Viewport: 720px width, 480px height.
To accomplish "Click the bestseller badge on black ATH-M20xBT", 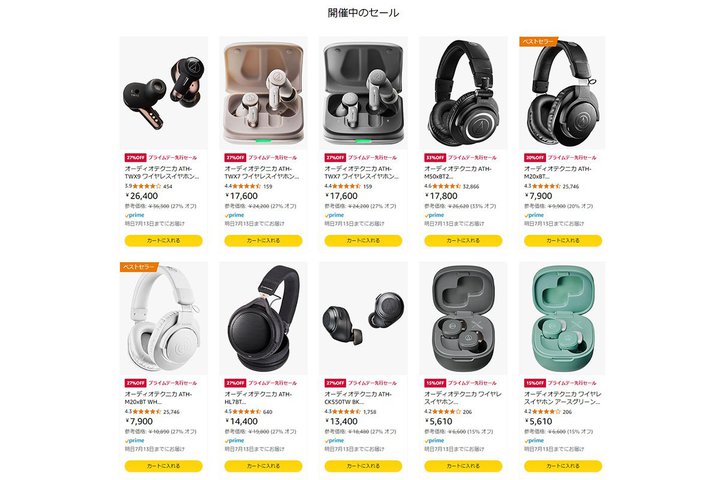I will (x=538, y=41).
